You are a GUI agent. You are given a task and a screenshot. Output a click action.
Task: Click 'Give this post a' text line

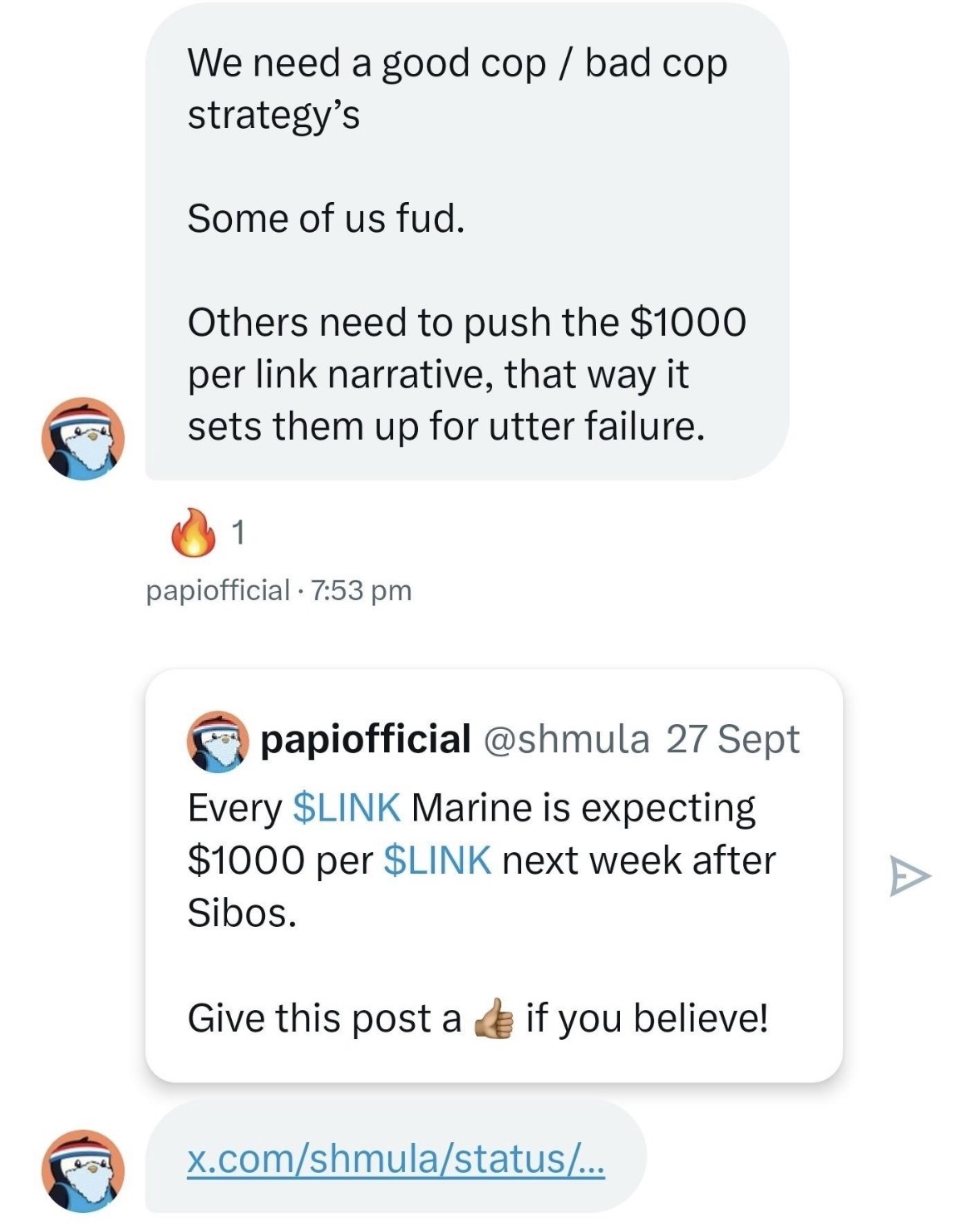pos(324,1018)
